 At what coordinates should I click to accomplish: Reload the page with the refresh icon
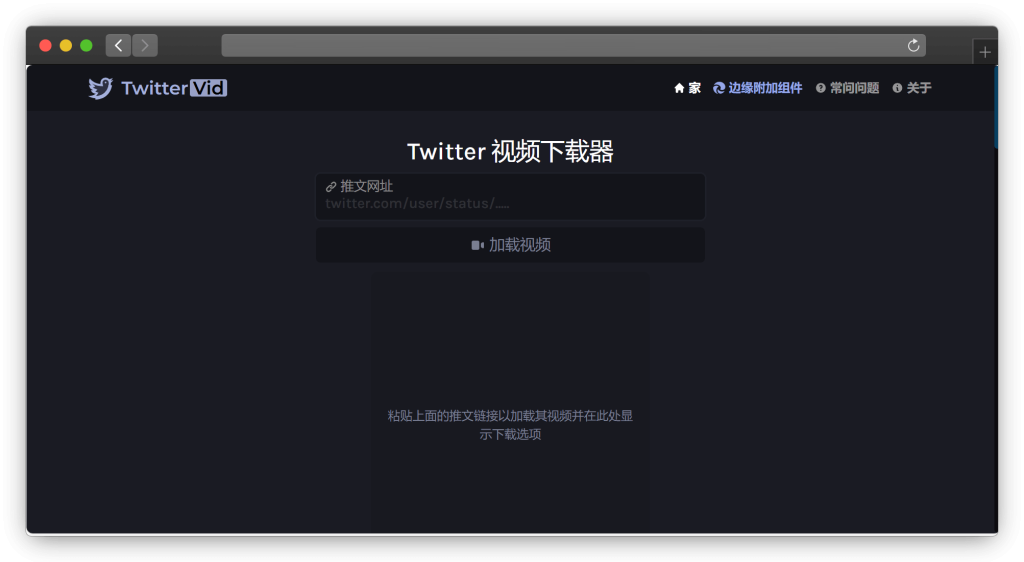tap(913, 45)
